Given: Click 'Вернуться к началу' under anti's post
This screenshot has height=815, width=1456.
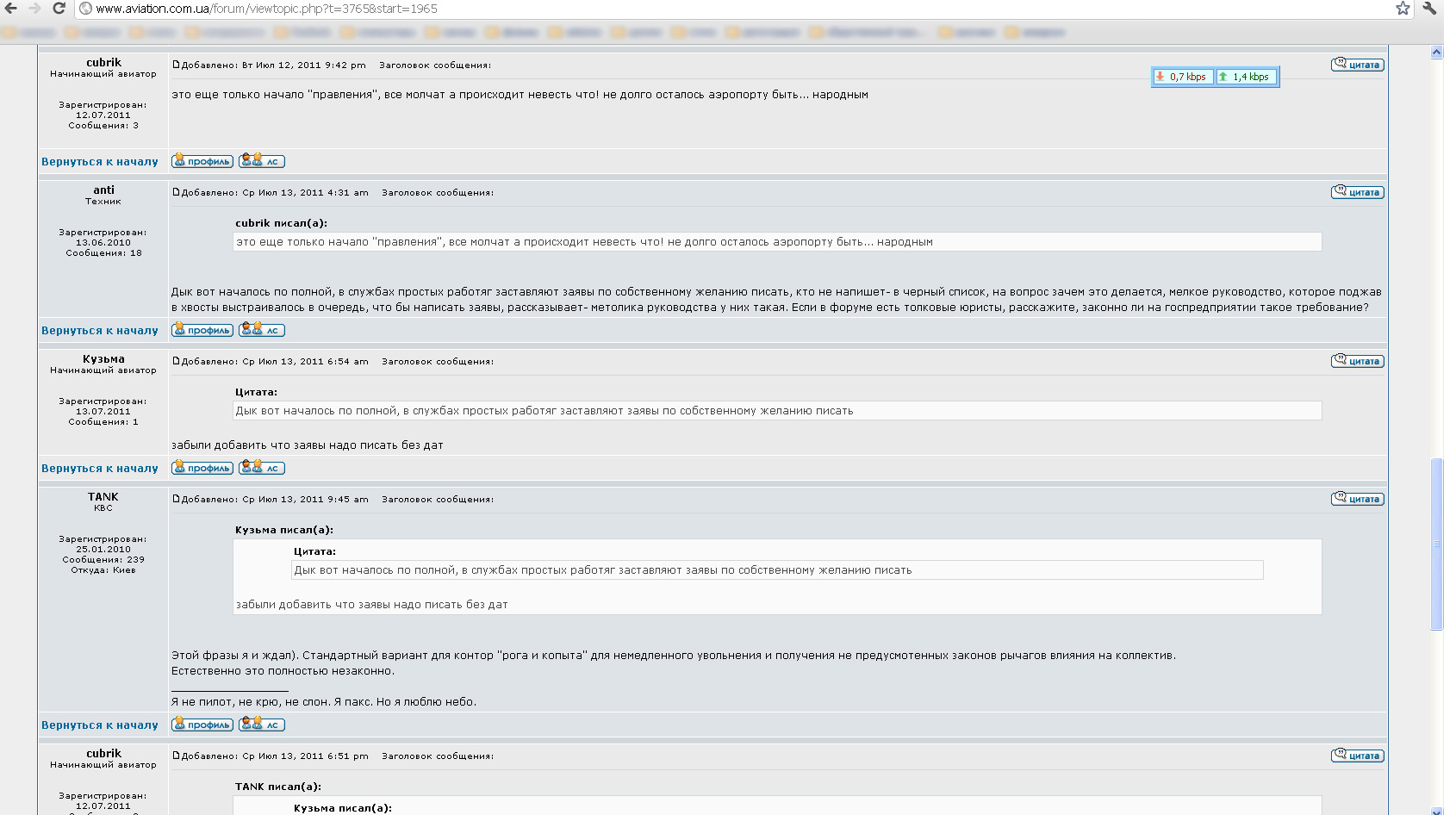Looking at the screenshot, I should tap(100, 331).
